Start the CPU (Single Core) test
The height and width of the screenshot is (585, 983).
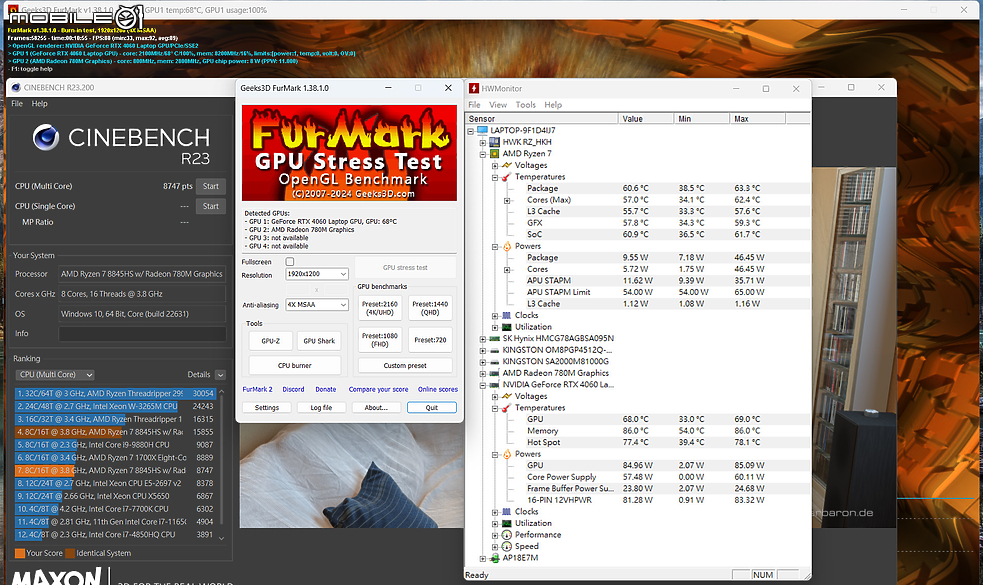pyautogui.click(x=211, y=206)
